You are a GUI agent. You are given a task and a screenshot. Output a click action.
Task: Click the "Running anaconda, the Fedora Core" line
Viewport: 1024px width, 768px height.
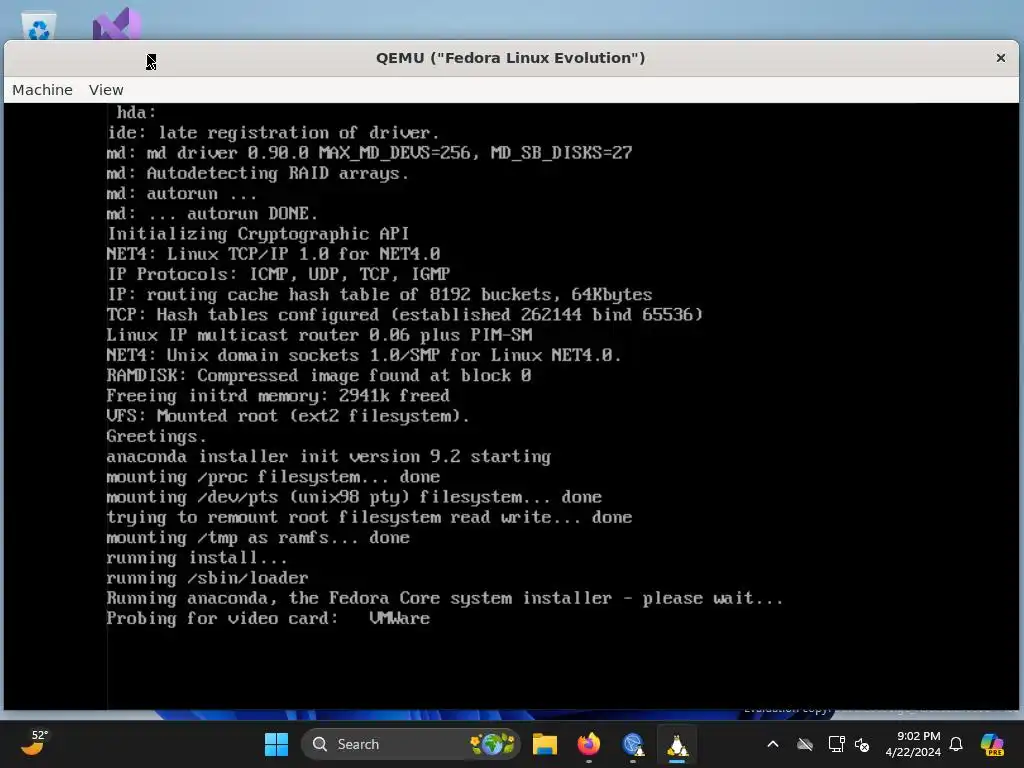[445, 598]
